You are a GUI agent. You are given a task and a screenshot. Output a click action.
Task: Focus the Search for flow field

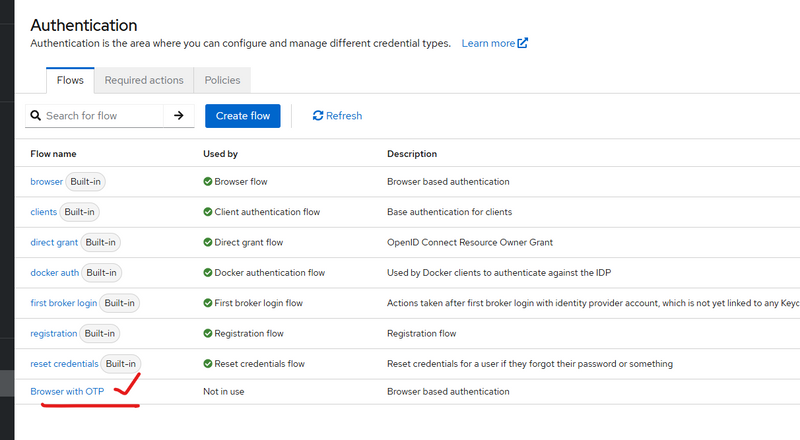pos(100,116)
